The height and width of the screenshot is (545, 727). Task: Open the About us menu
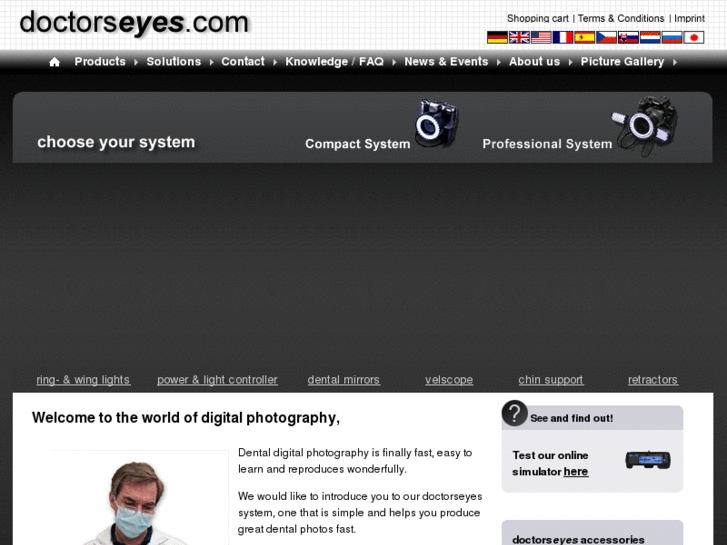(x=534, y=62)
